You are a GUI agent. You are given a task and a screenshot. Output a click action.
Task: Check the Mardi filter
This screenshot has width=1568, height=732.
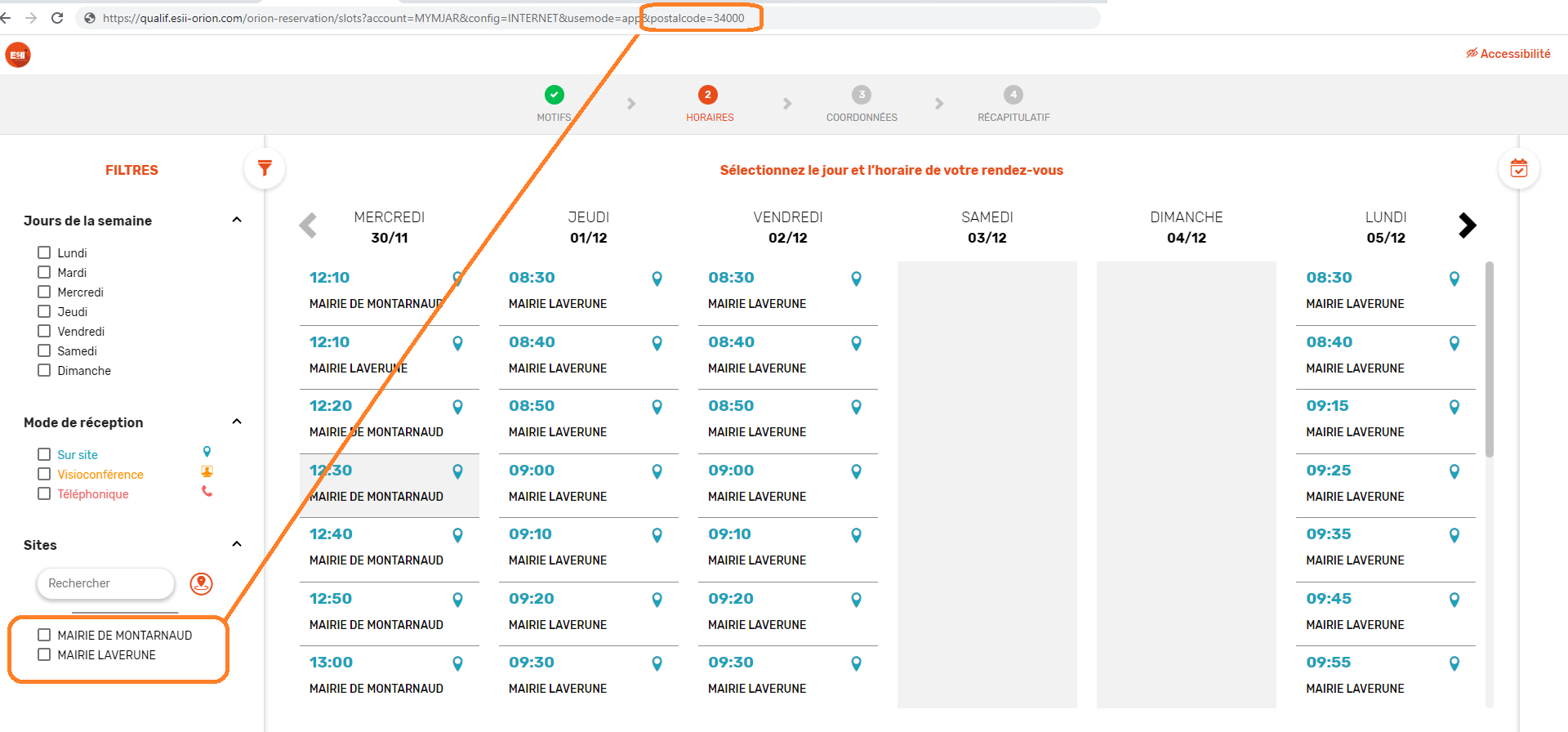[x=44, y=272]
